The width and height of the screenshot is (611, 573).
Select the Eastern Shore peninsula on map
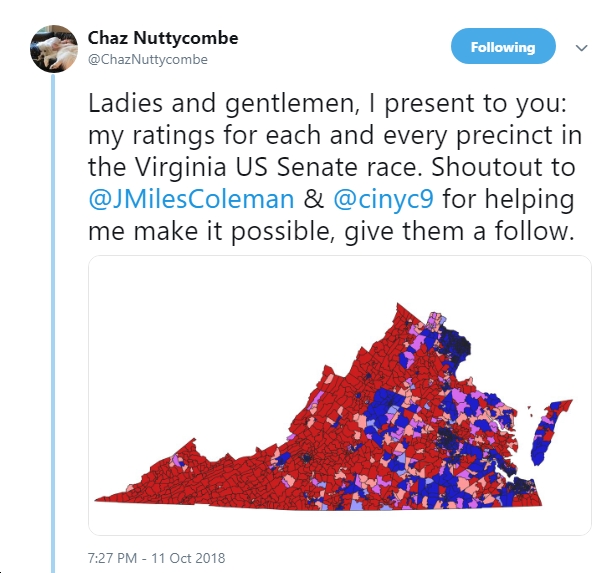[549, 431]
